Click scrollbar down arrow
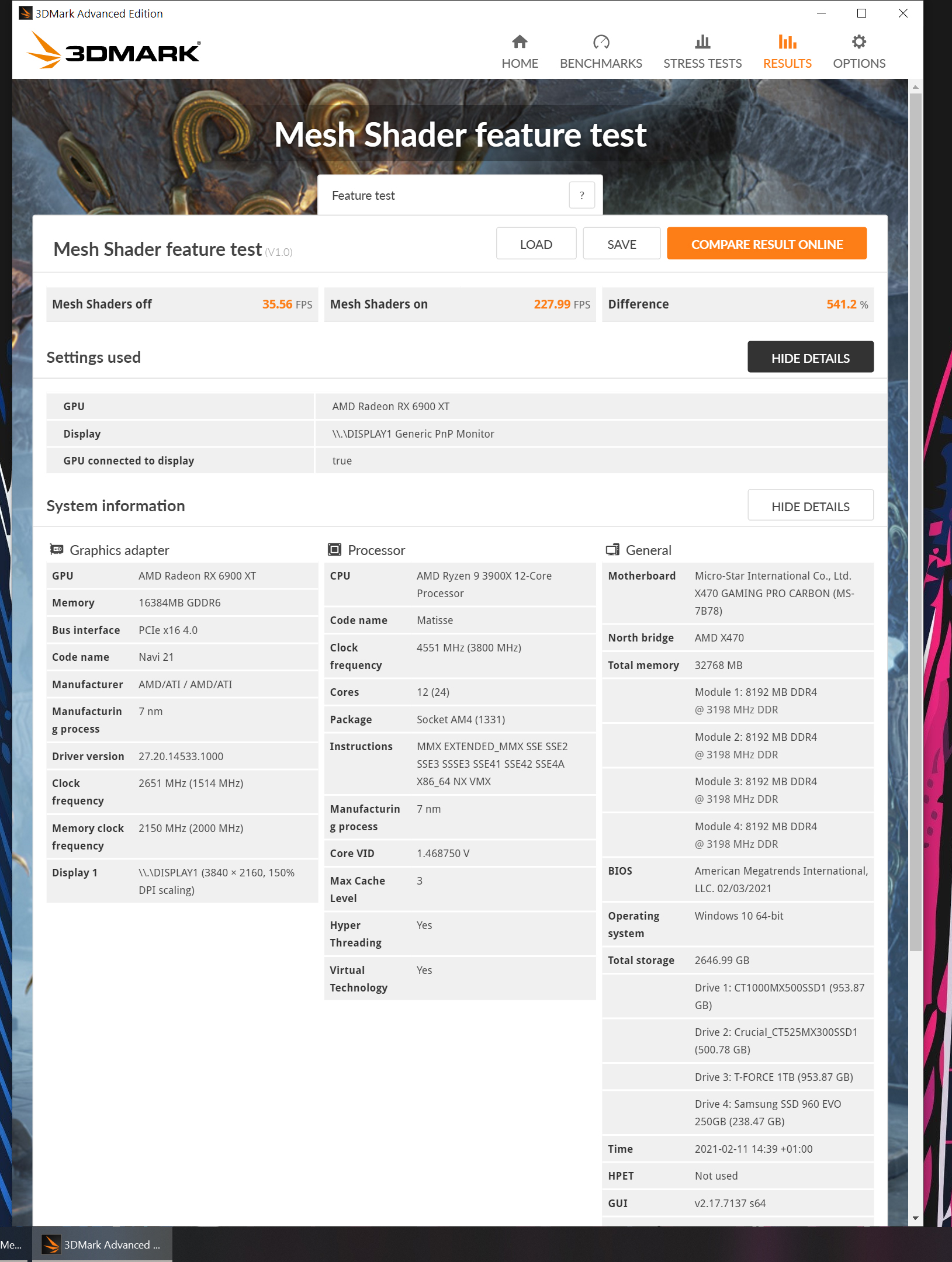Screen dimensions: 952x1262 [x=916, y=1218]
